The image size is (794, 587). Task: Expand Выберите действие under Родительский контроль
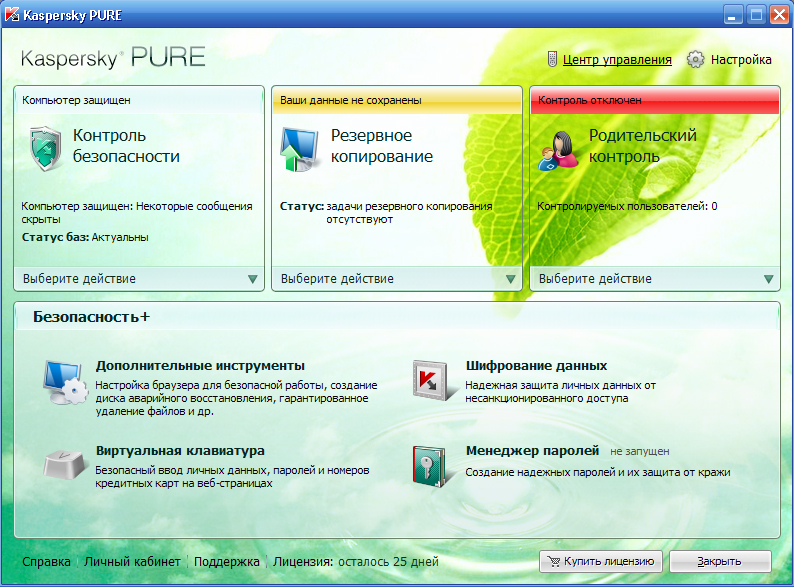[655, 279]
